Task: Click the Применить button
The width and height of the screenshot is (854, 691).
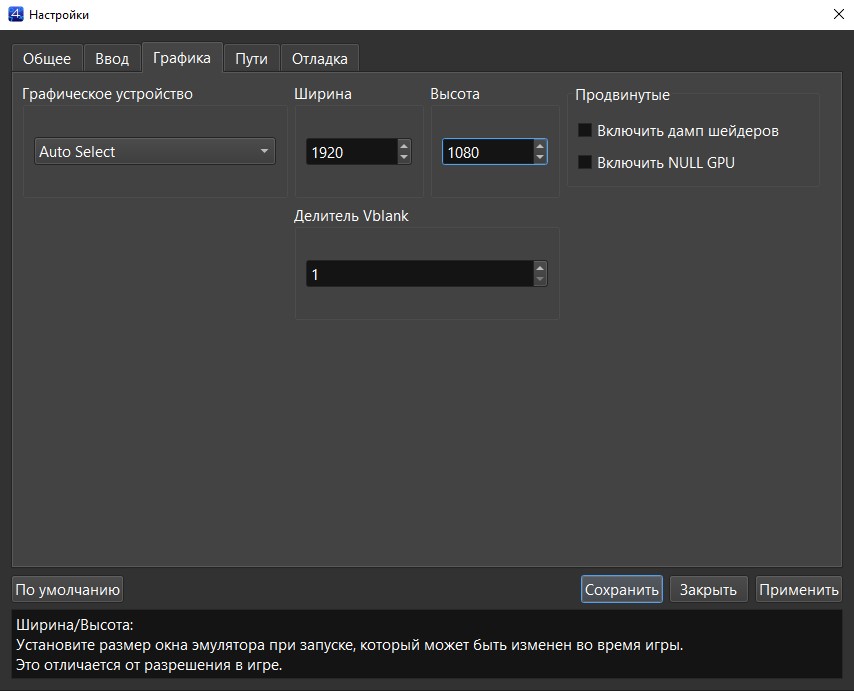Action: [x=798, y=589]
